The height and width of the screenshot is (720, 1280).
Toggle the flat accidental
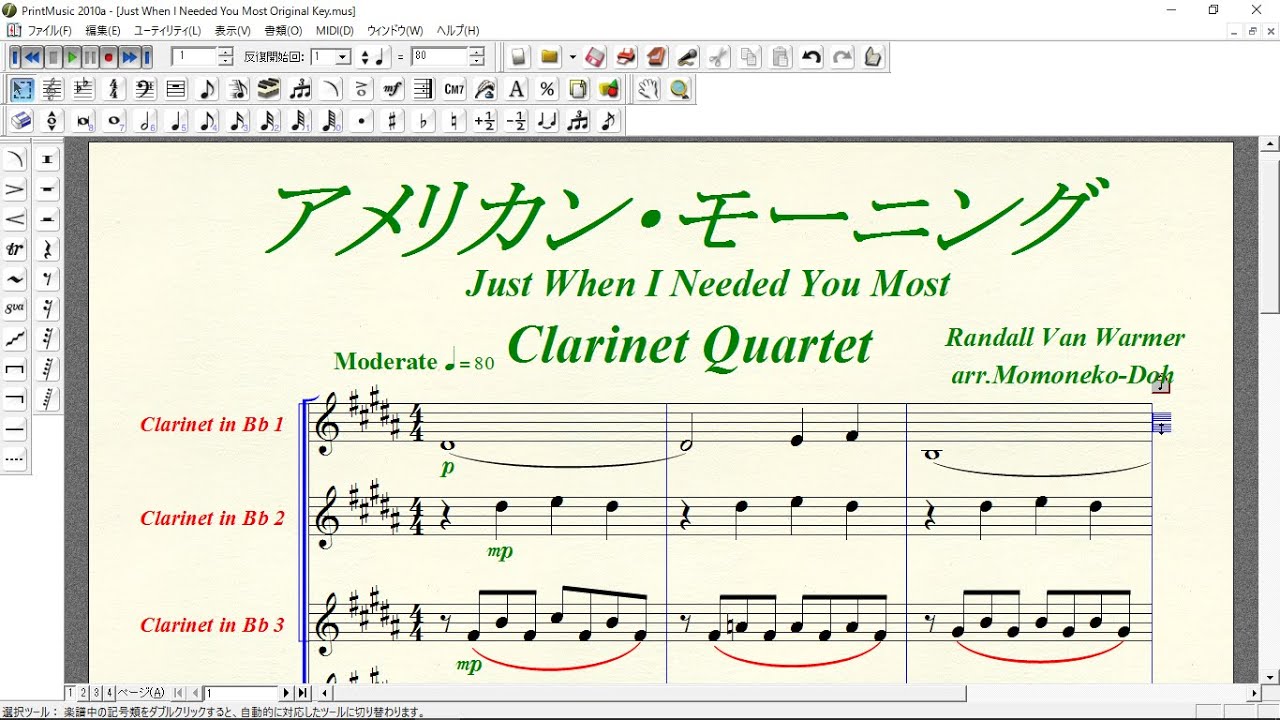pyautogui.click(x=424, y=121)
